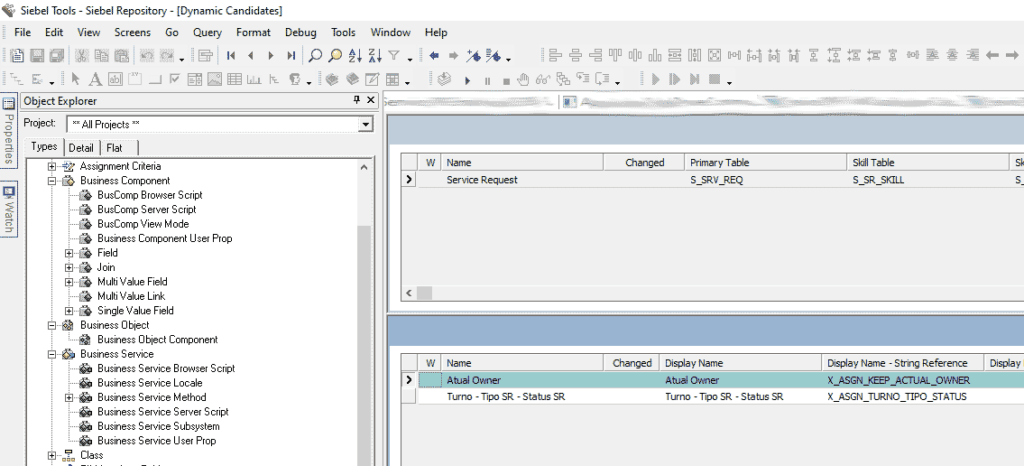
Task: Select the checkbox control tool
Action: (174, 80)
